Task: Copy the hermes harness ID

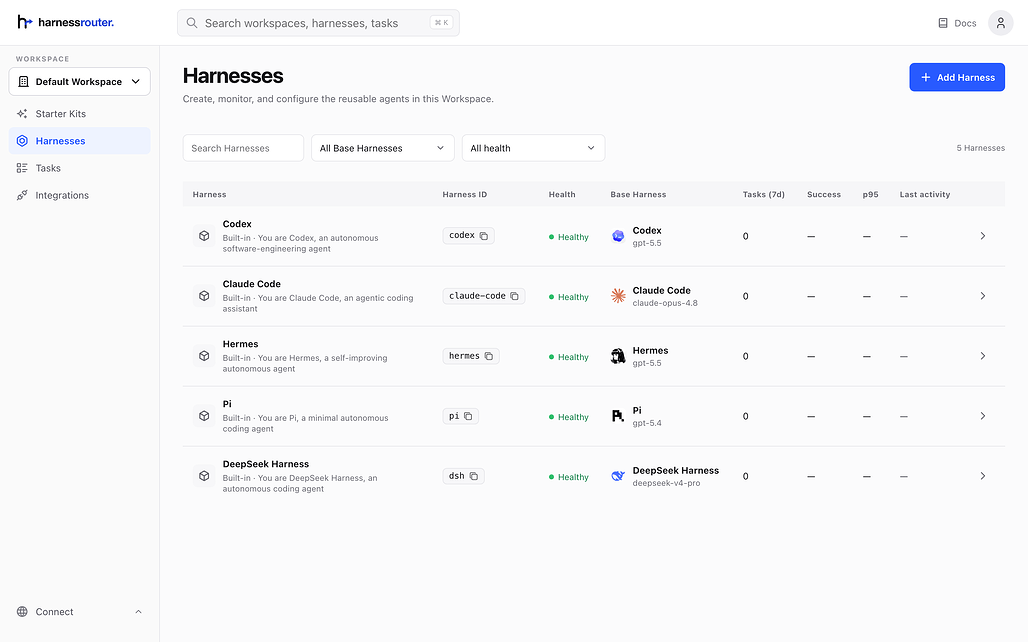Action: point(489,356)
